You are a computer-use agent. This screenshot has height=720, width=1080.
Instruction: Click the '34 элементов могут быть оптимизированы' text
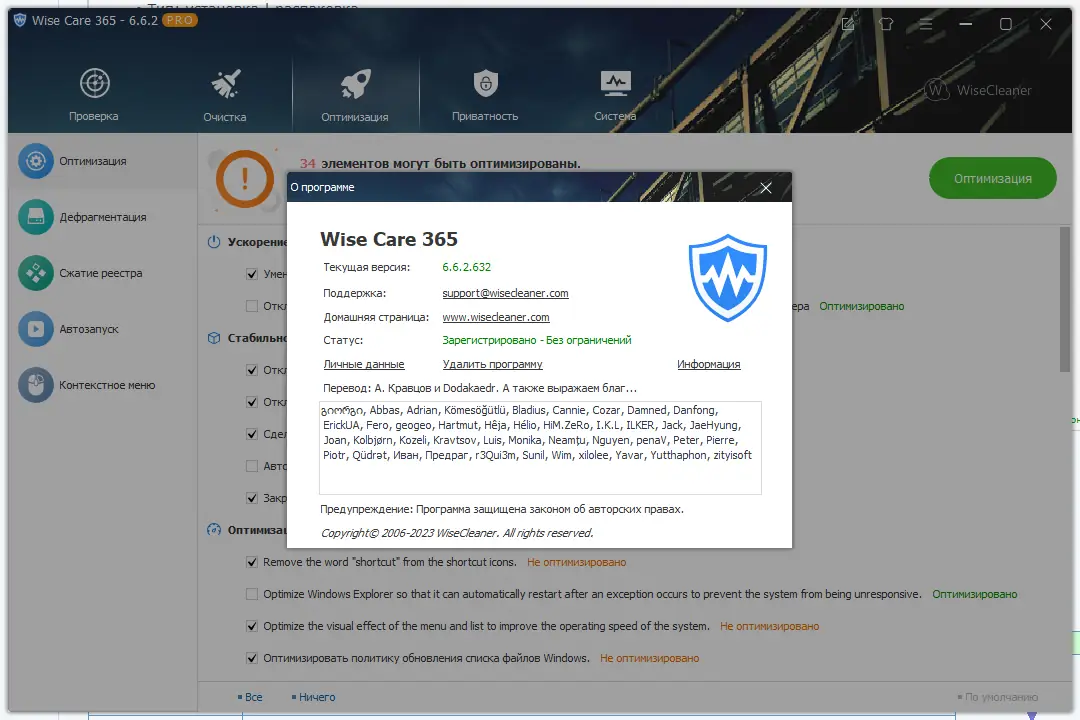(x=440, y=163)
